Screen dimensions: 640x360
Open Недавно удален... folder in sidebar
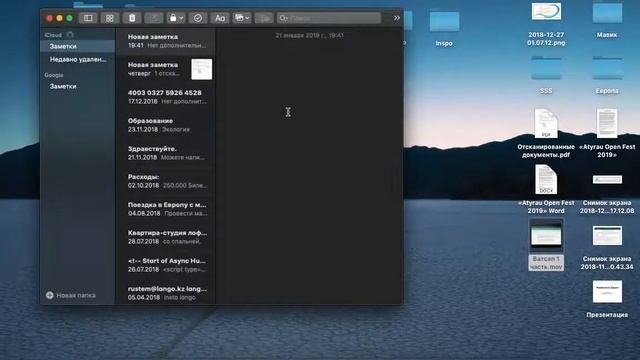(x=78, y=59)
